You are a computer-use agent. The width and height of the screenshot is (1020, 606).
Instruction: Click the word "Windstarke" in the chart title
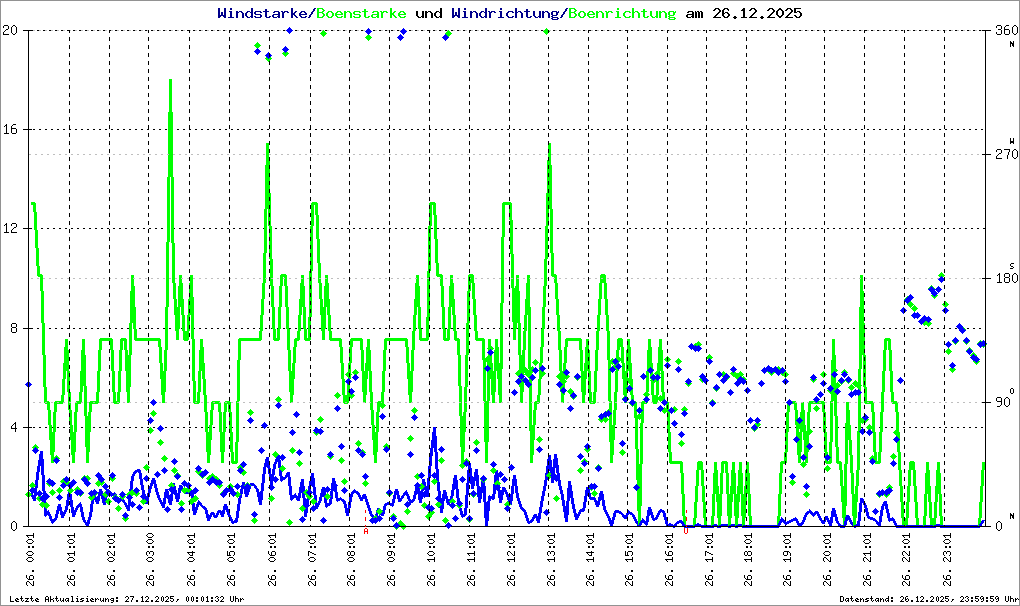tap(262, 13)
